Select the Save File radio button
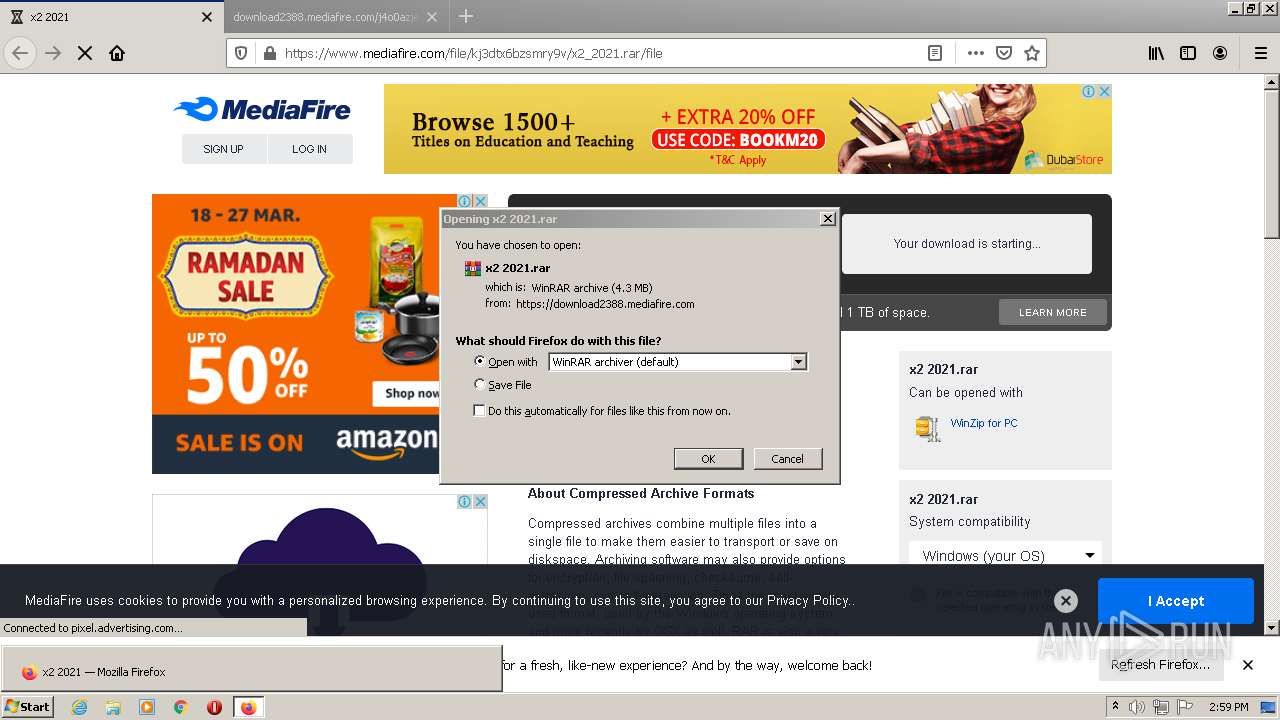The image size is (1280, 720). 480,384
